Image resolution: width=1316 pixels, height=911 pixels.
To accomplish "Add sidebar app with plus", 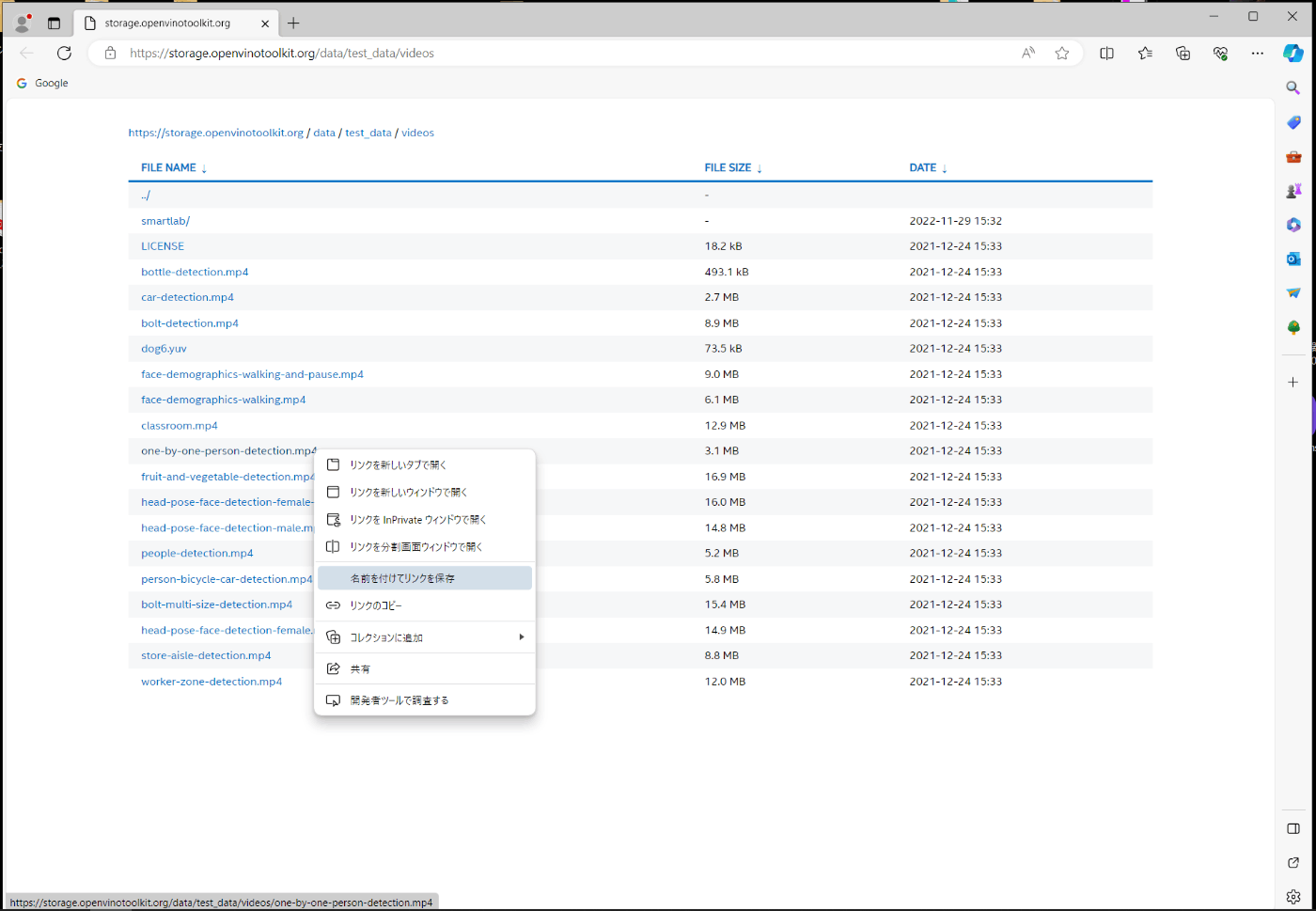I will 1293,382.
